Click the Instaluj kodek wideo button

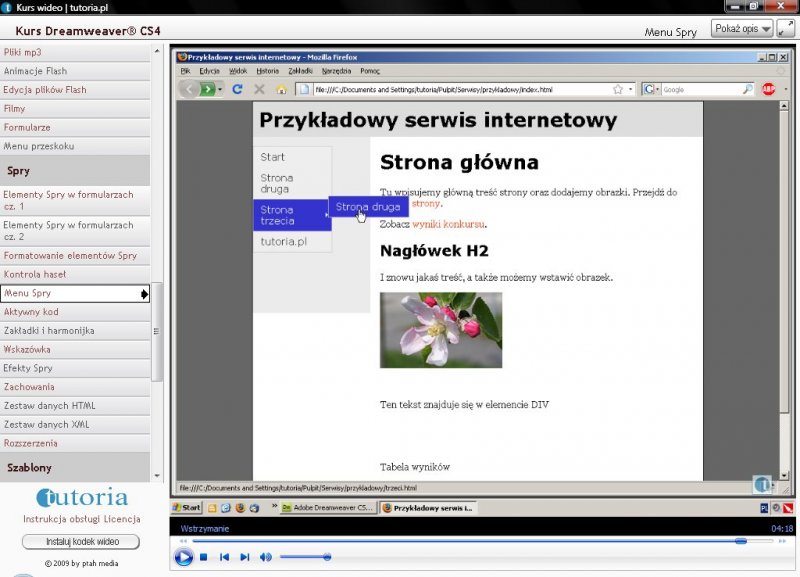[81, 542]
